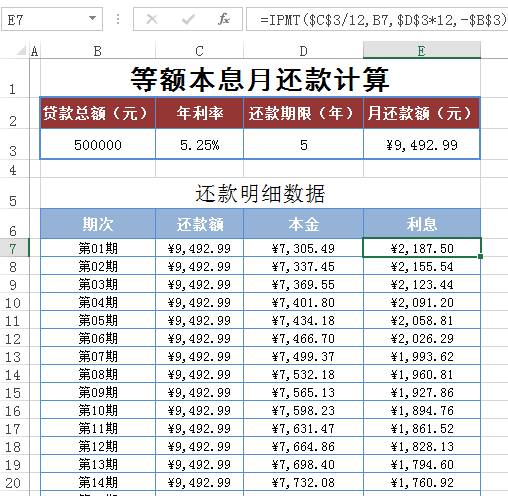Select the cell 第12期
The width and height of the screenshot is (508, 496).
click(98, 446)
